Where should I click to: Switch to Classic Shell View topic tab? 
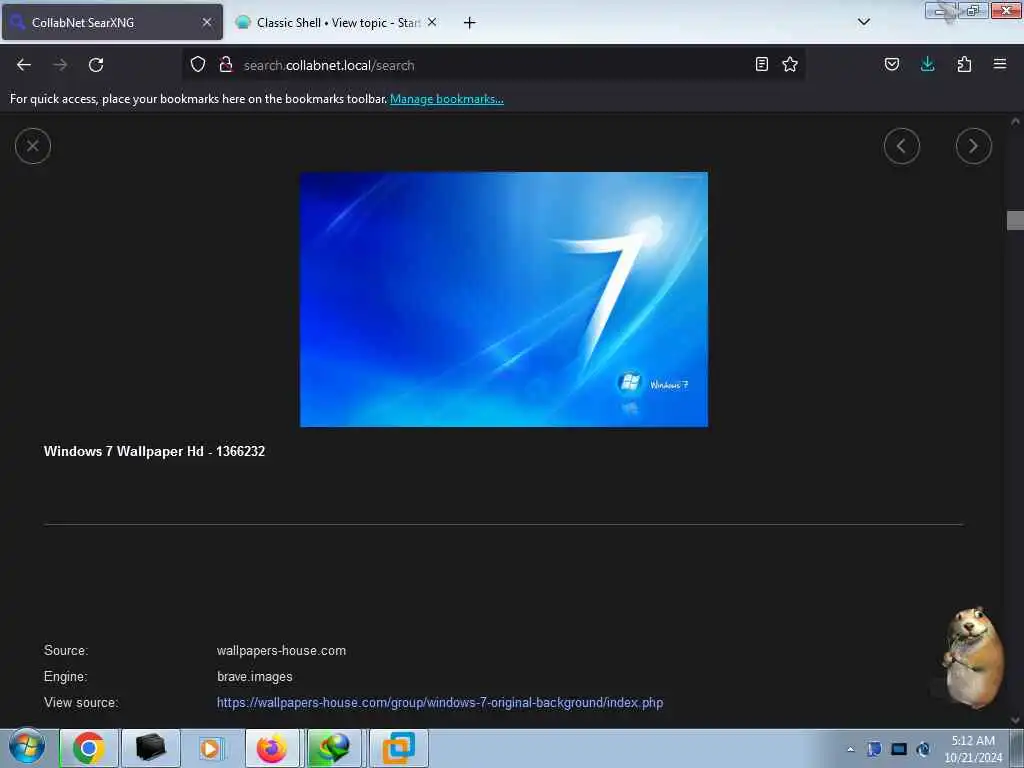tap(337, 22)
